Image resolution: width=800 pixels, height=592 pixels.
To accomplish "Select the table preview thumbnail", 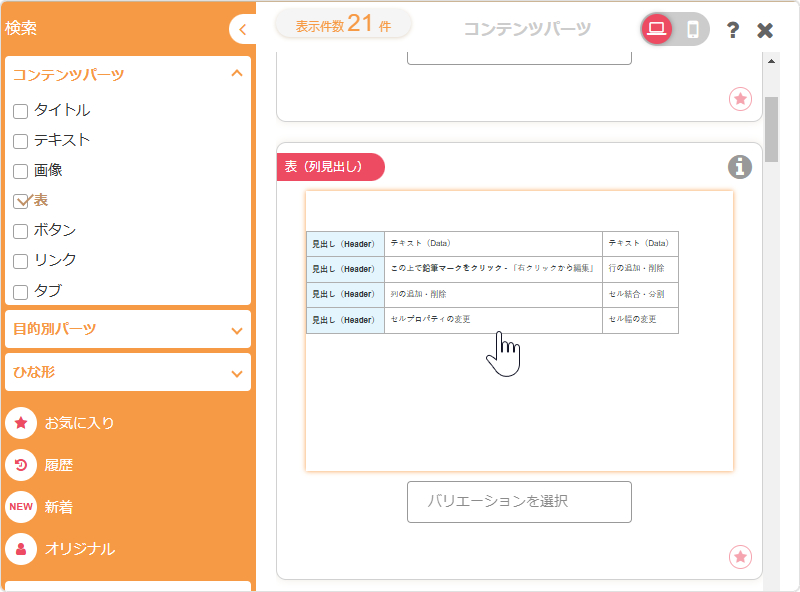I will click(x=519, y=330).
